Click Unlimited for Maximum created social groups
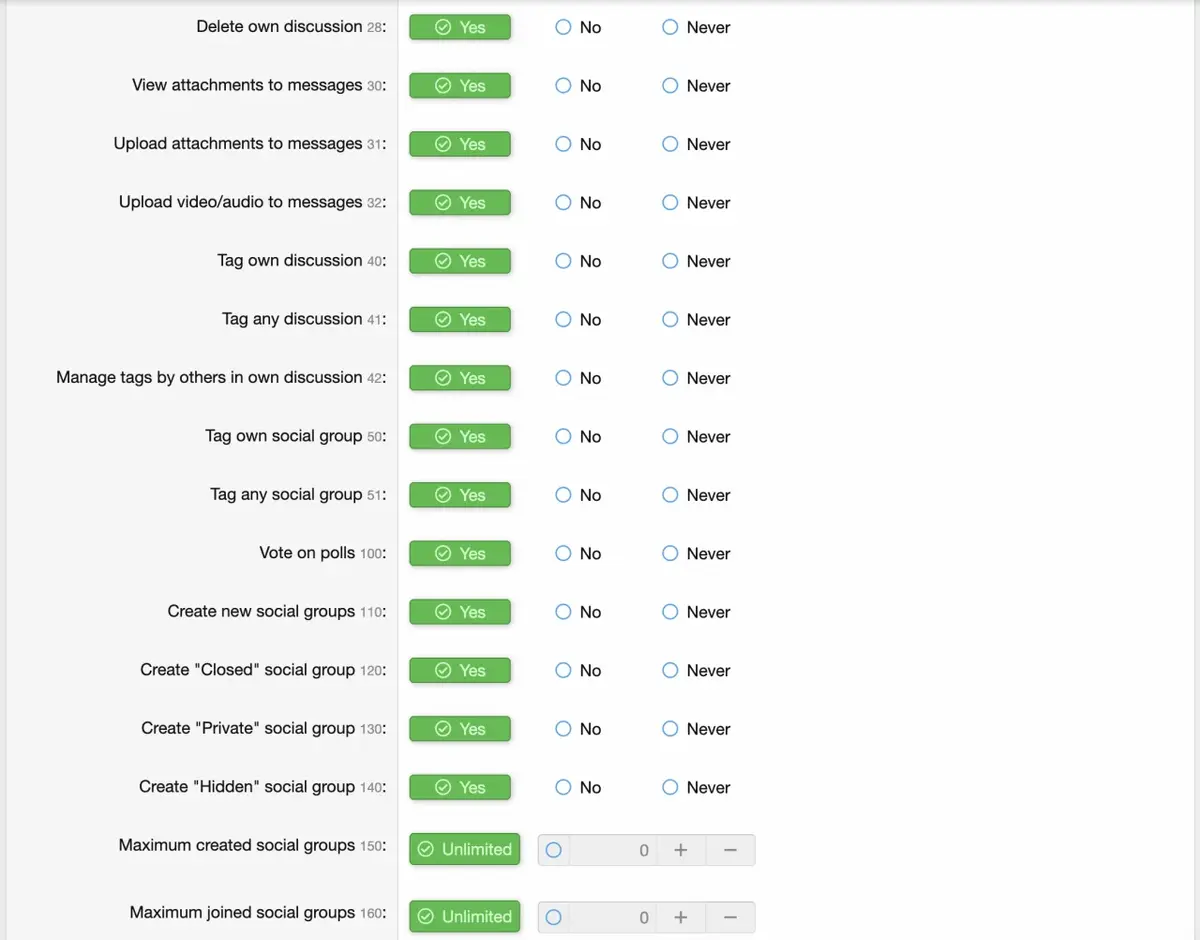 click(465, 850)
